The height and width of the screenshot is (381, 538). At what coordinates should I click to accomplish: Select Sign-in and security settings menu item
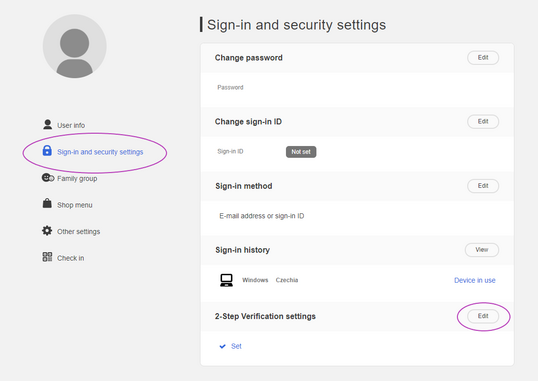click(x=100, y=152)
